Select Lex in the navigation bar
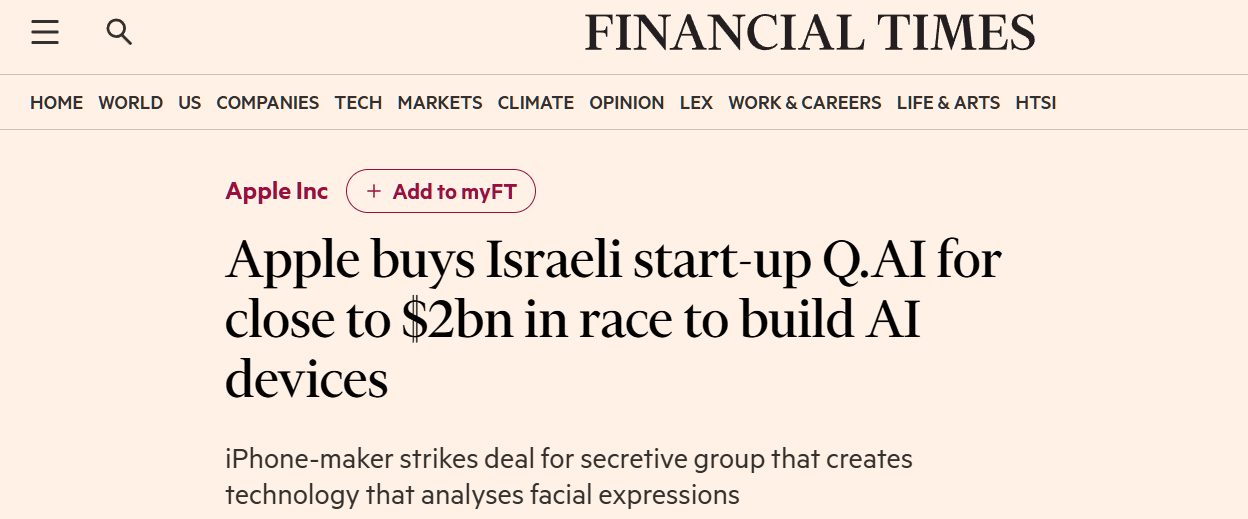The height and width of the screenshot is (519, 1248). [696, 103]
